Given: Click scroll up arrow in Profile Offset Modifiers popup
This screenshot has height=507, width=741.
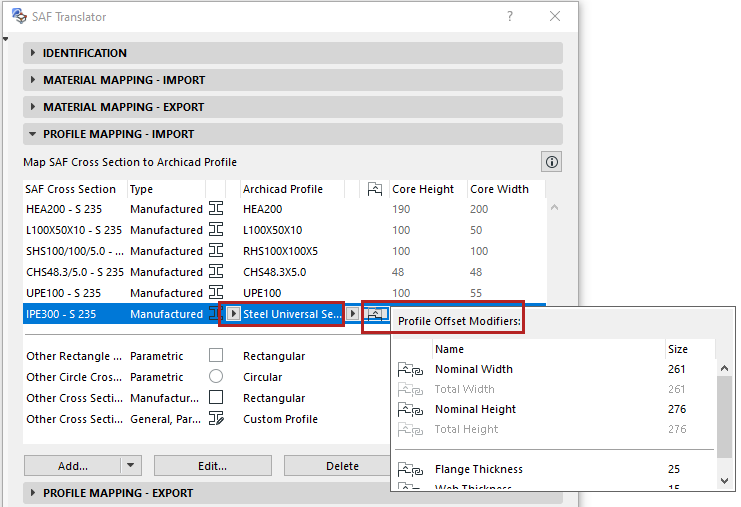Looking at the screenshot, I should (x=724, y=368).
